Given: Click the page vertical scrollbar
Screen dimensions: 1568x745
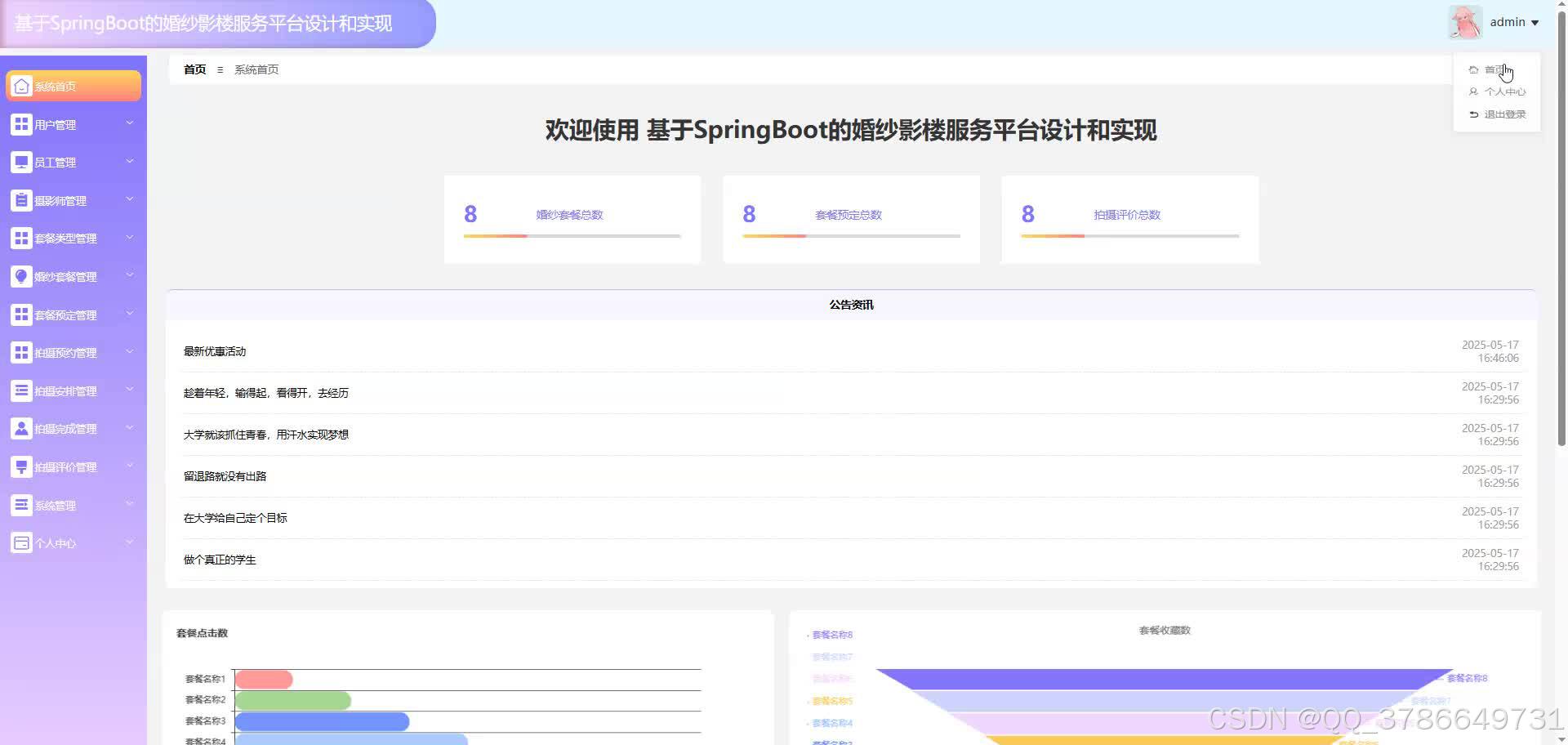Looking at the screenshot, I should point(1561,229).
